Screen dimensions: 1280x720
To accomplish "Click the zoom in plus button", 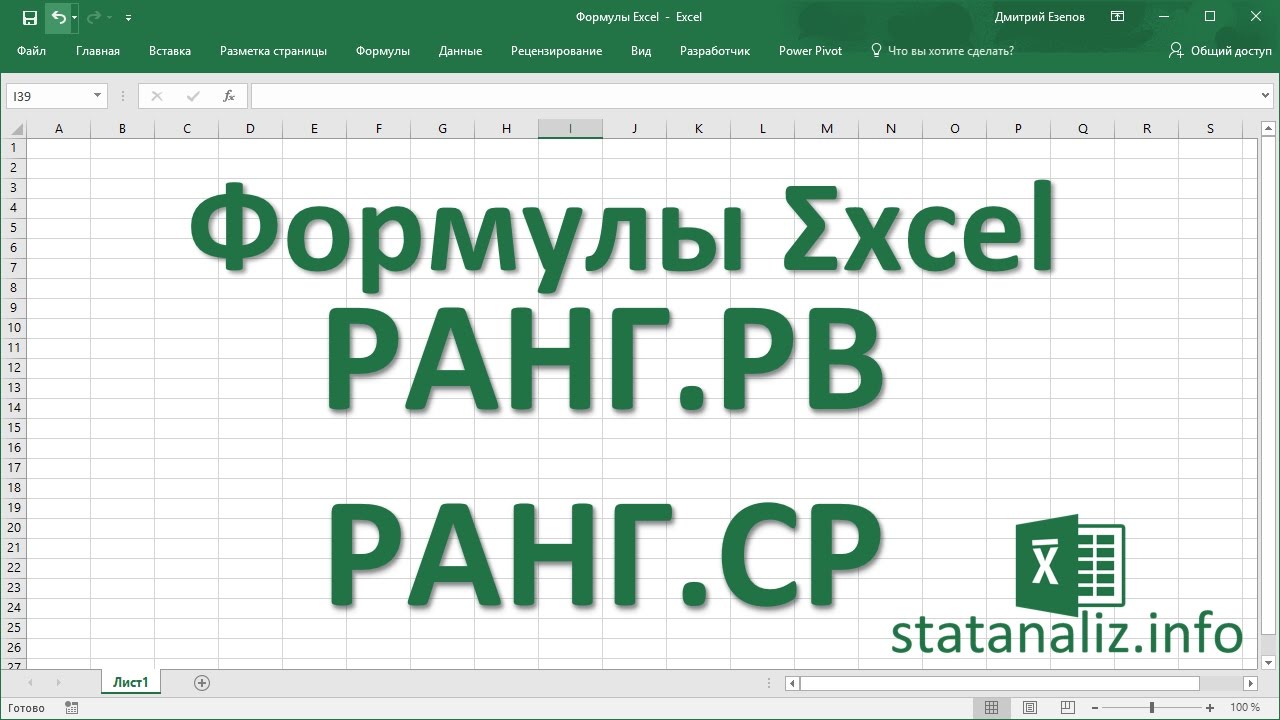I will (x=1211, y=708).
